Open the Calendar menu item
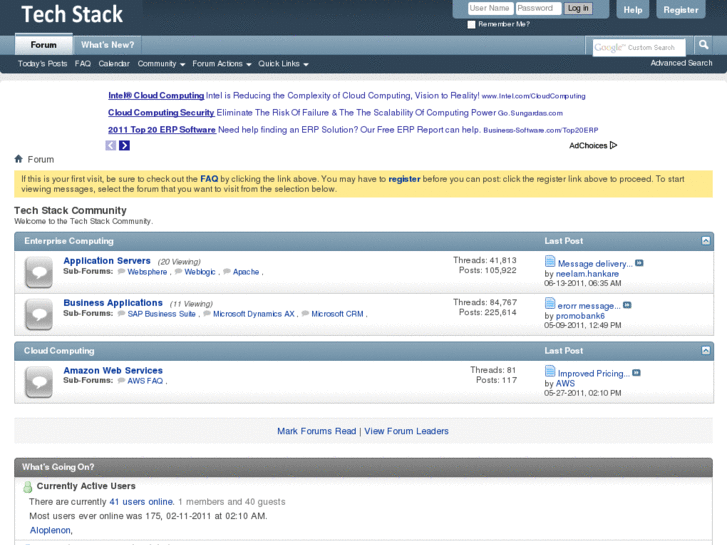Viewport: 727px width, 545px height. (x=114, y=64)
